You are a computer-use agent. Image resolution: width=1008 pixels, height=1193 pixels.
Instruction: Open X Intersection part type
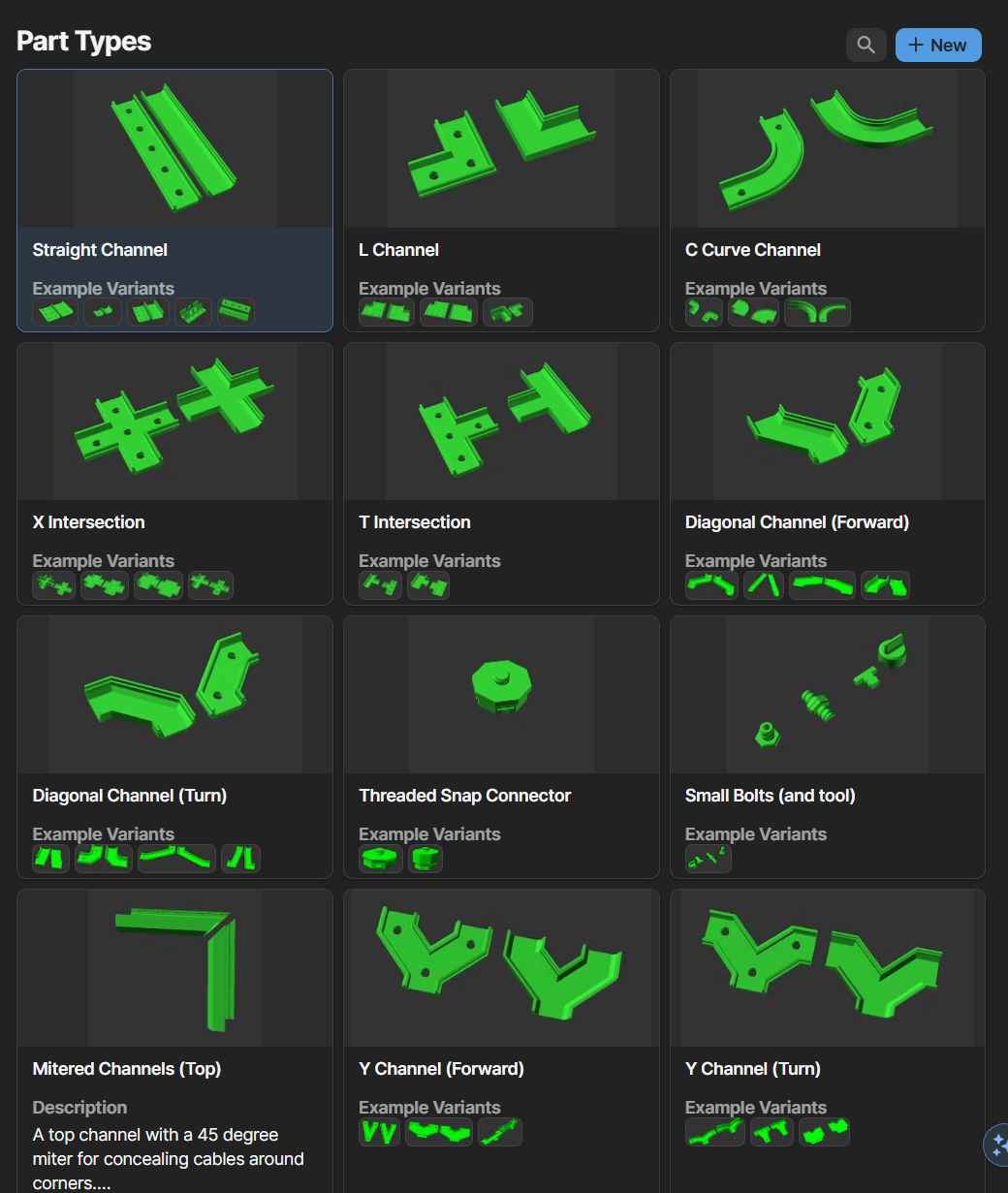coord(174,474)
